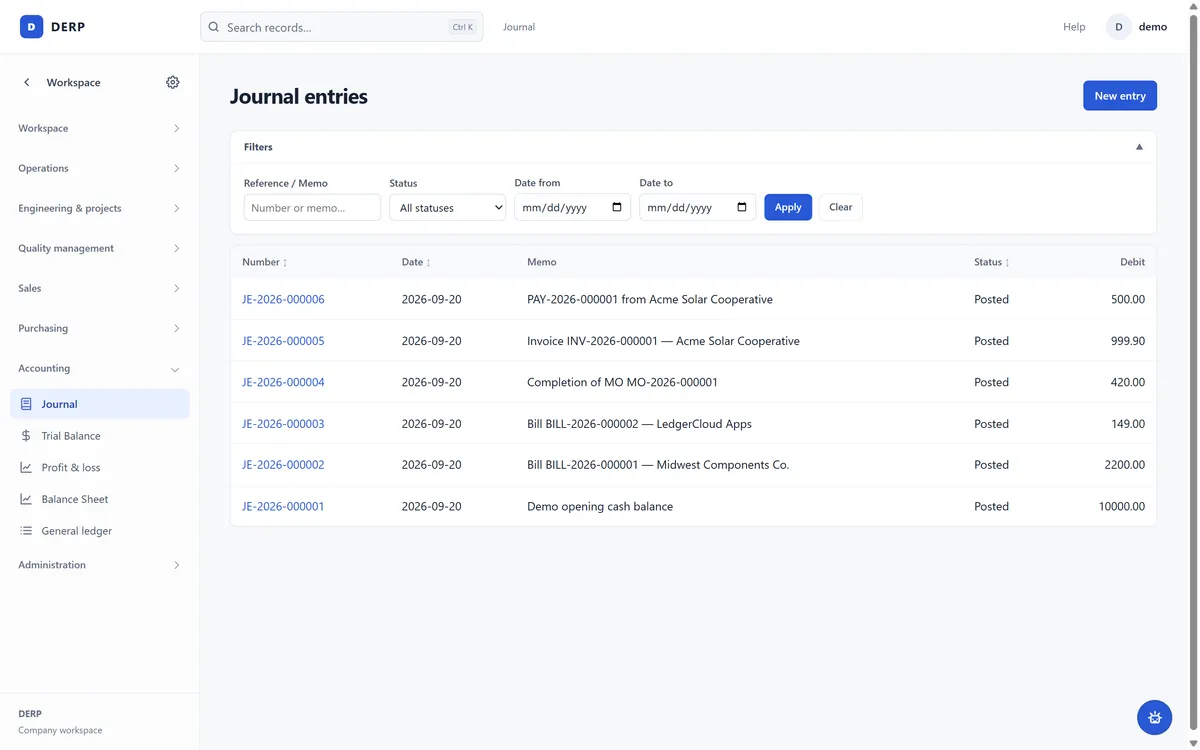Screen dimensions: 1200x750
Task: Open journal entry JE-2026-000005
Action: click(x=283, y=341)
